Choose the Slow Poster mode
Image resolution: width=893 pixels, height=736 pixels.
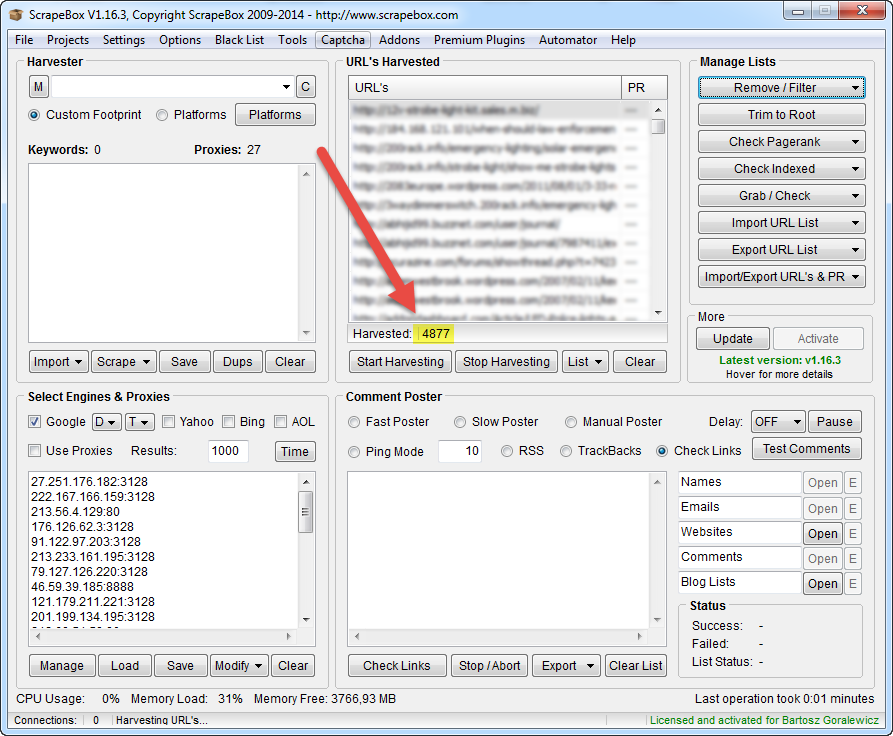tap(460, 422)
